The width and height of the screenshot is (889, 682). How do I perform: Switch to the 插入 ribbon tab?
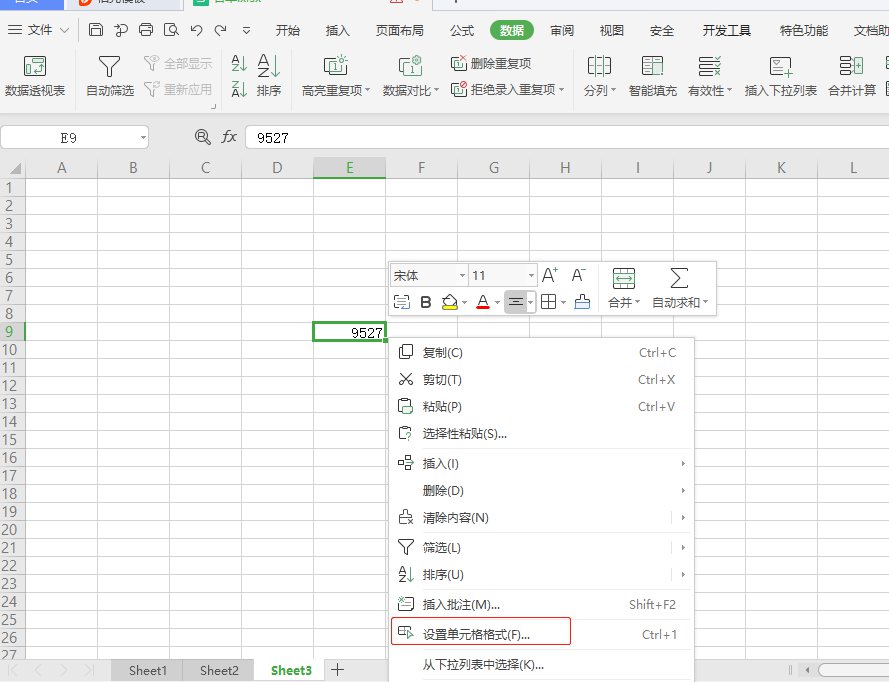coord(337,31)
